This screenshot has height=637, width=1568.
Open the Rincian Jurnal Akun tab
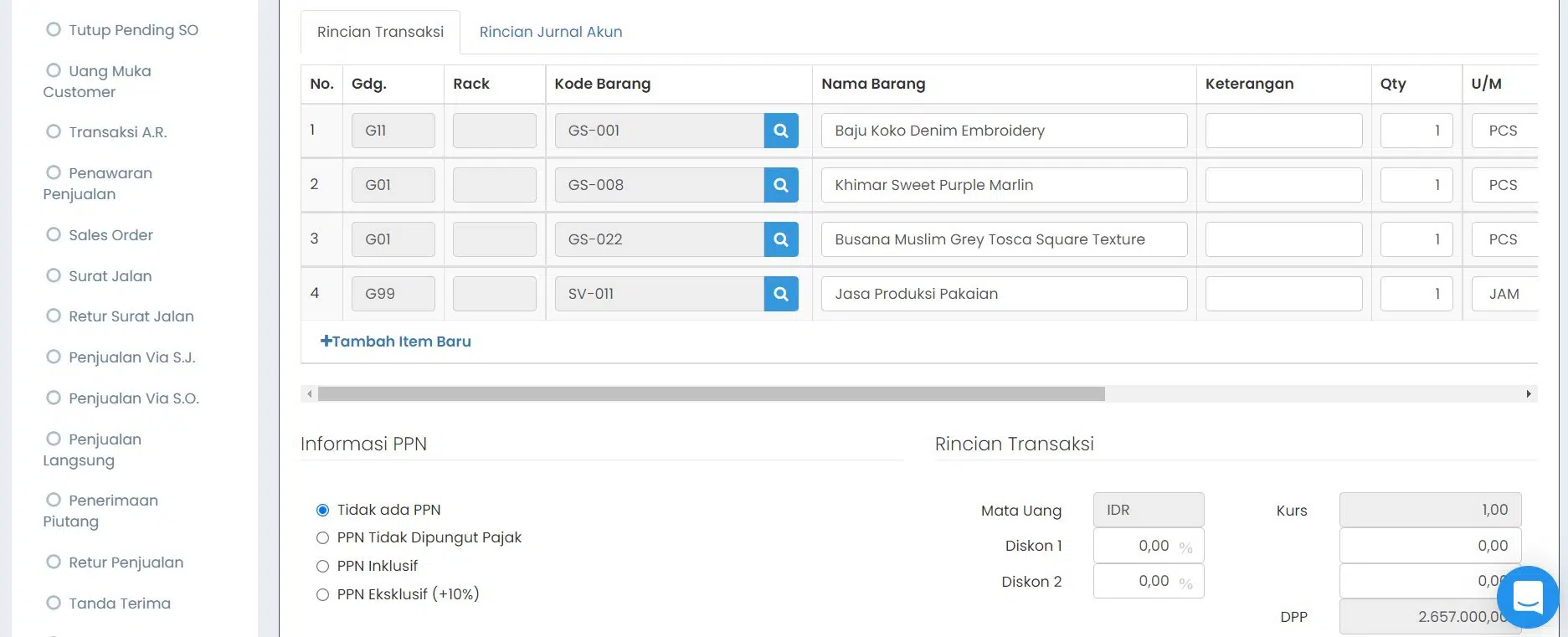pyautogui.click(x=551, y=32)
